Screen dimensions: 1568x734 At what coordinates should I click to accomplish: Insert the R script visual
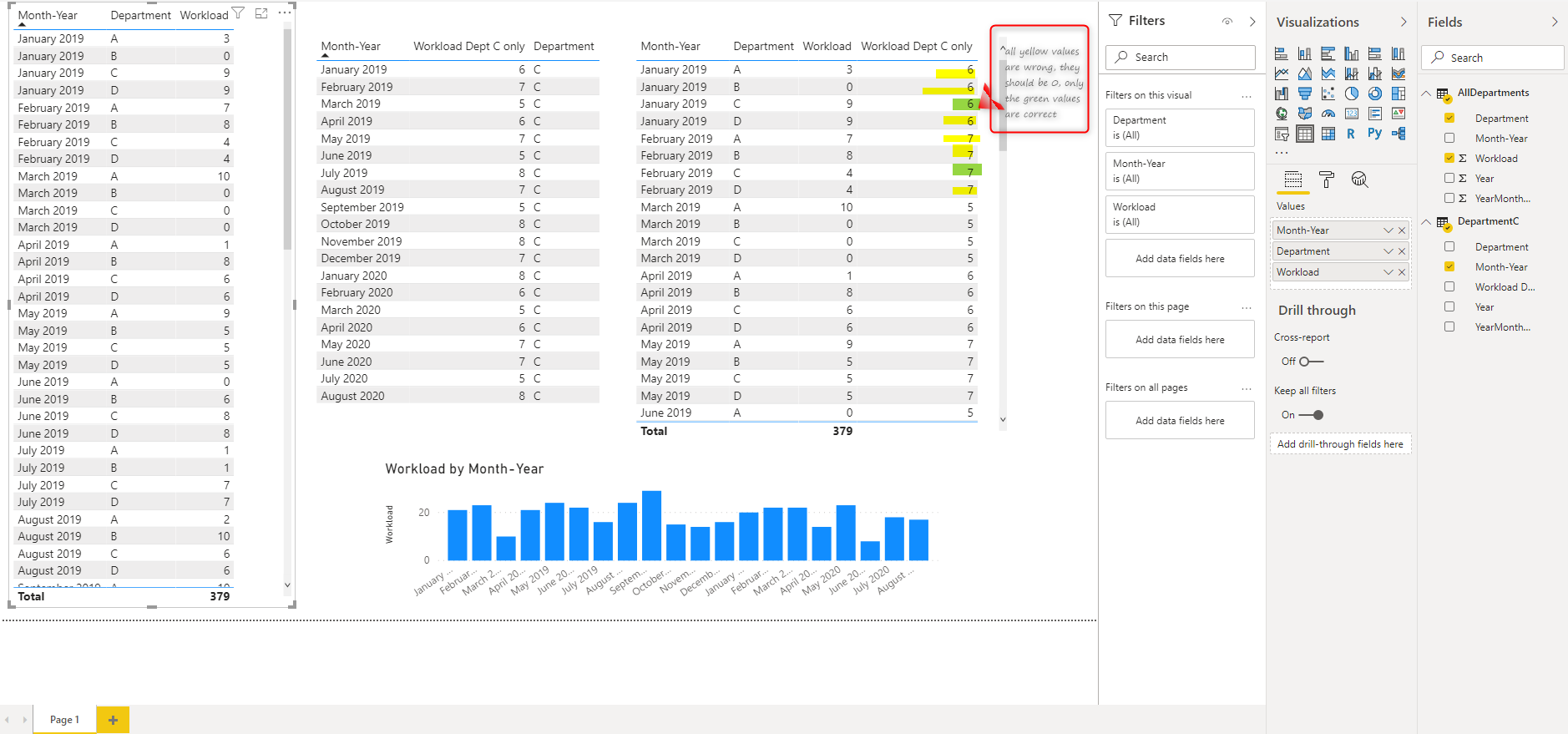click(1351, 134)
